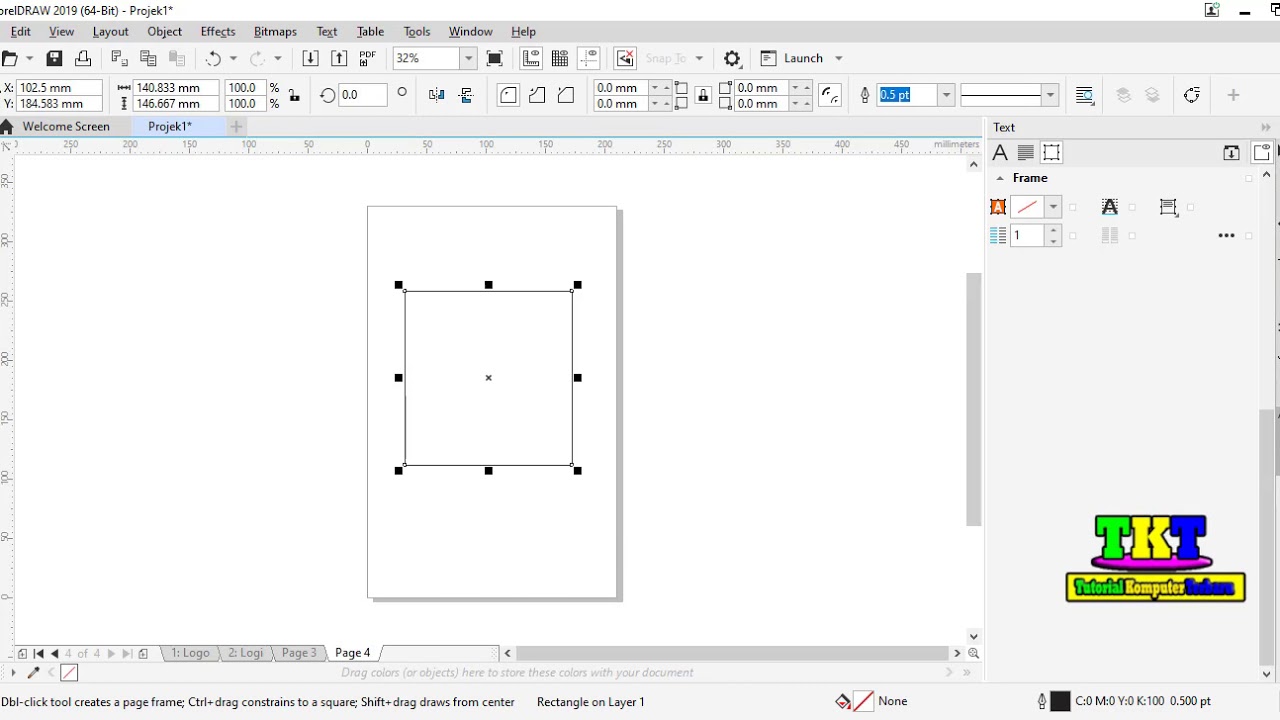Click the Convert to curves icon
This screenshot has width=1280, height=720.
(x=1191, y=95)
